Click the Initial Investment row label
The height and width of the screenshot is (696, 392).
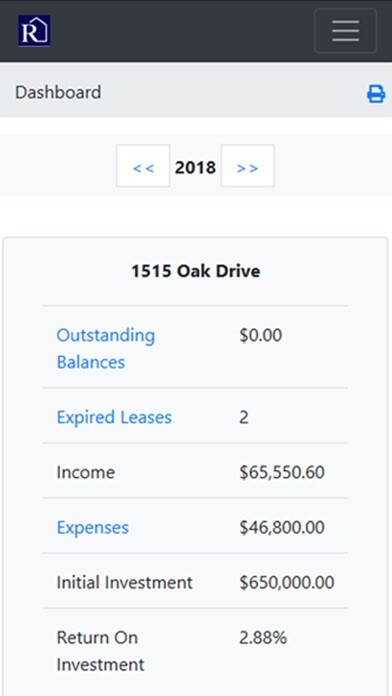[x=125, y=582]
